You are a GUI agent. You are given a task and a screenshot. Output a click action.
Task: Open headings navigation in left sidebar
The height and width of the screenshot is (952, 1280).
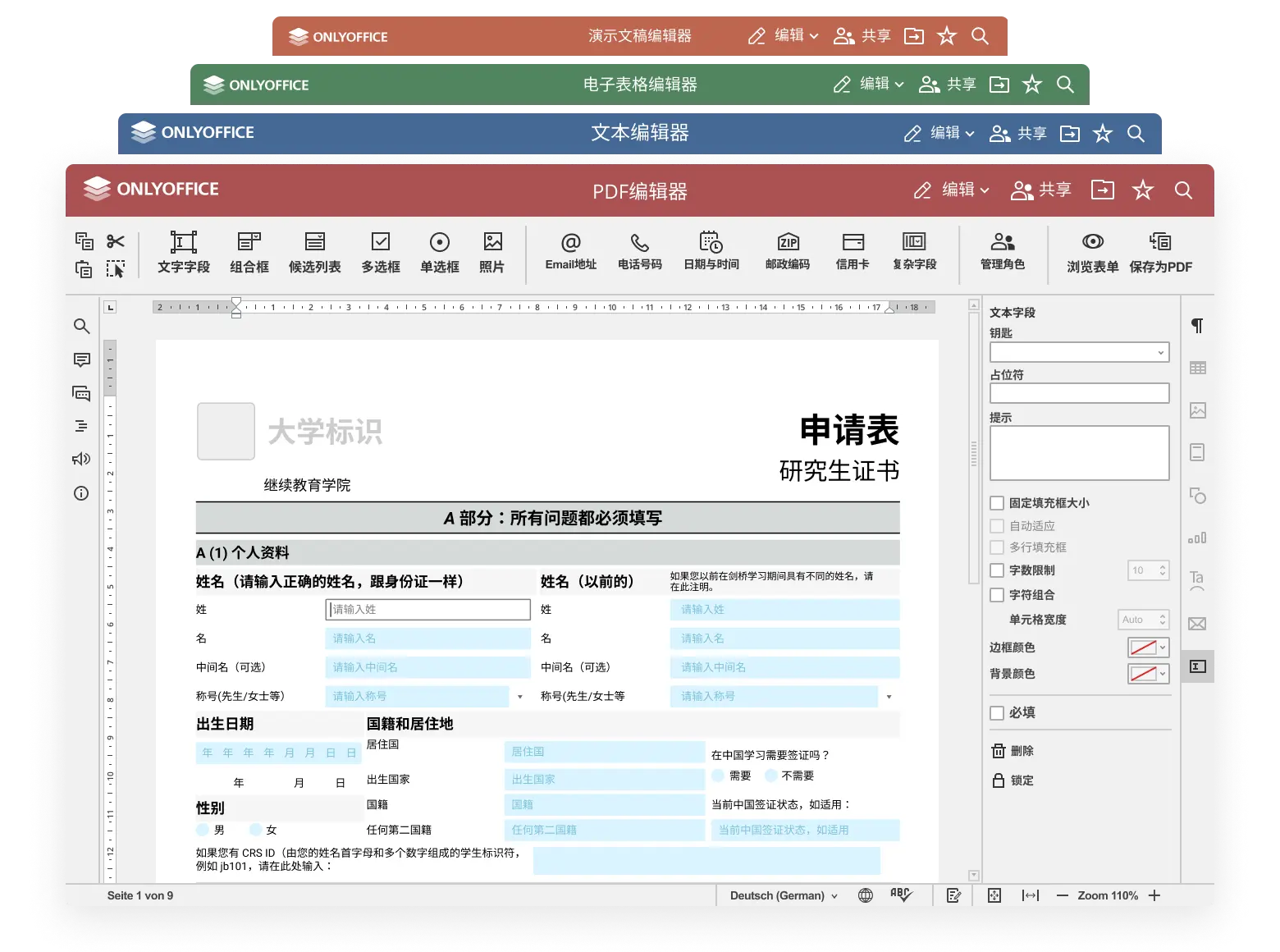81,426
